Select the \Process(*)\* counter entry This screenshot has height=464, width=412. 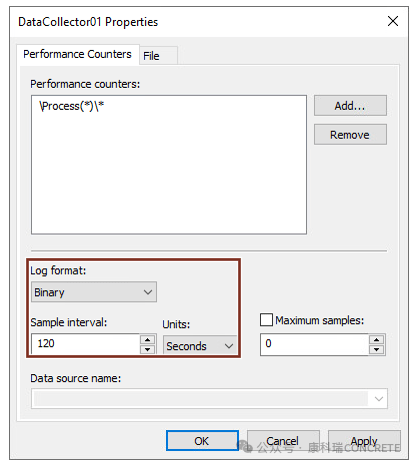(x=72, y=106)
